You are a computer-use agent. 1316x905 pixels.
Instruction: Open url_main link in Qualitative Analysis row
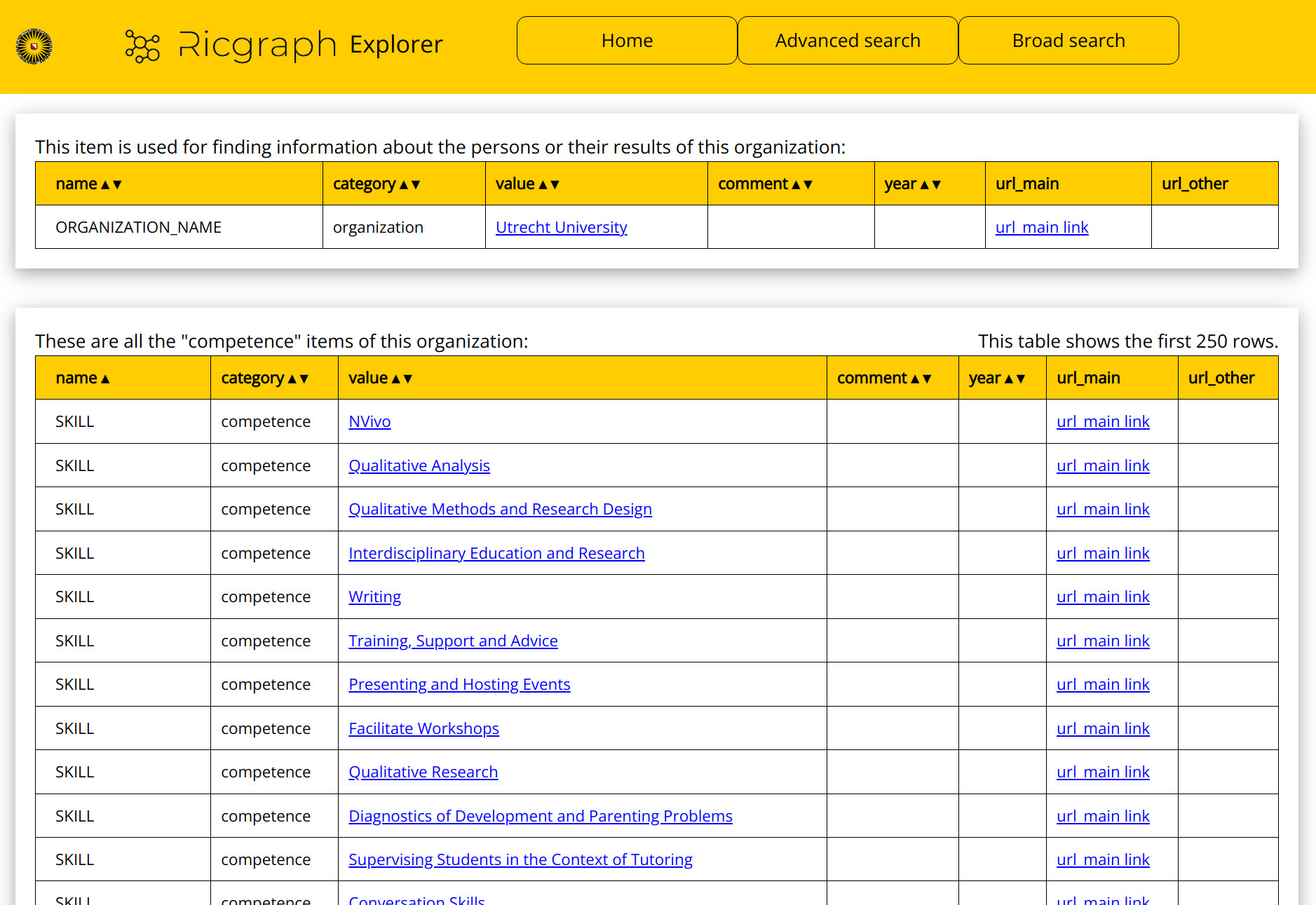coord(1103,465)
